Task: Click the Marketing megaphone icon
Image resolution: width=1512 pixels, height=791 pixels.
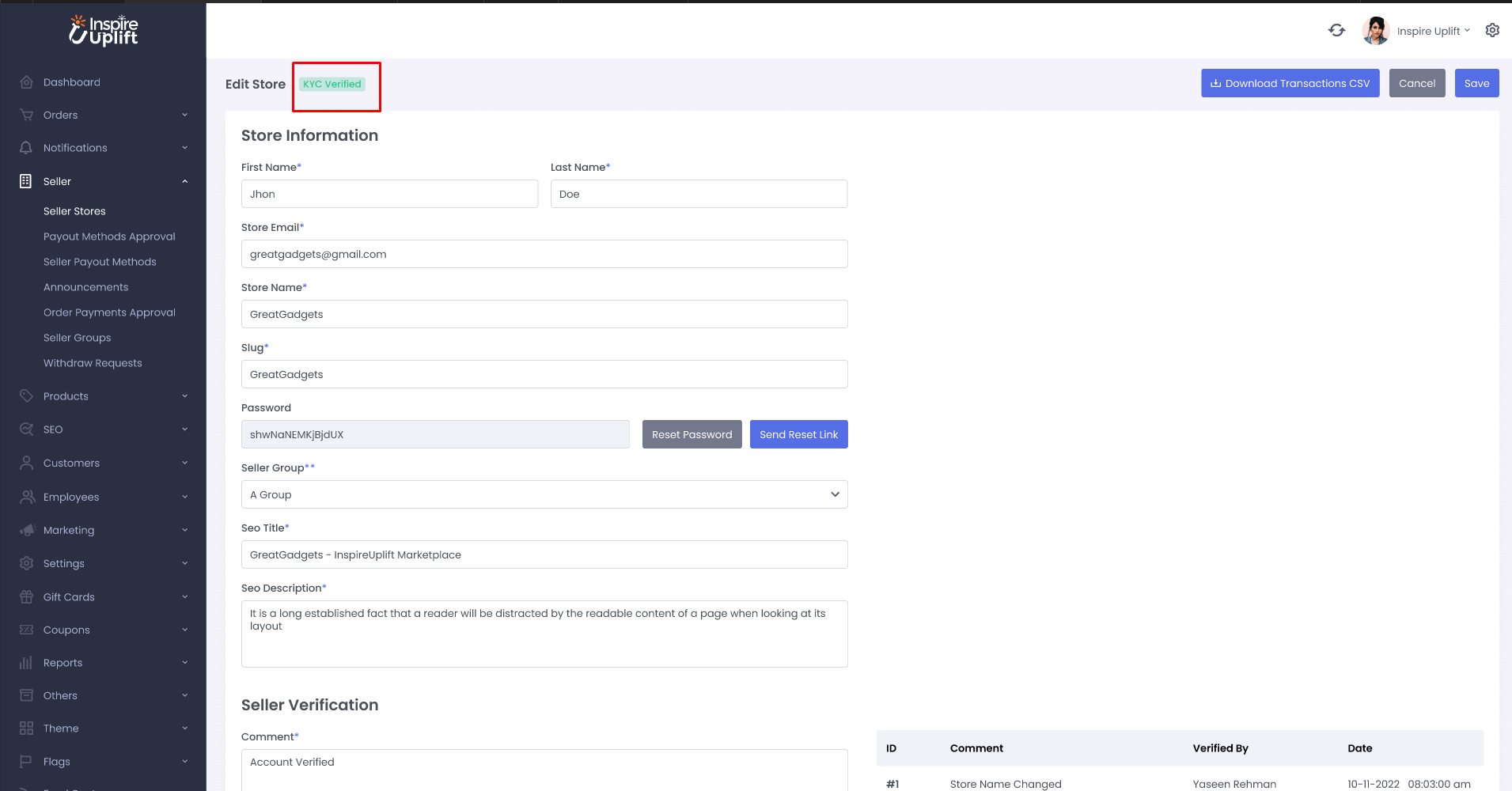Action: click(27, 530)
